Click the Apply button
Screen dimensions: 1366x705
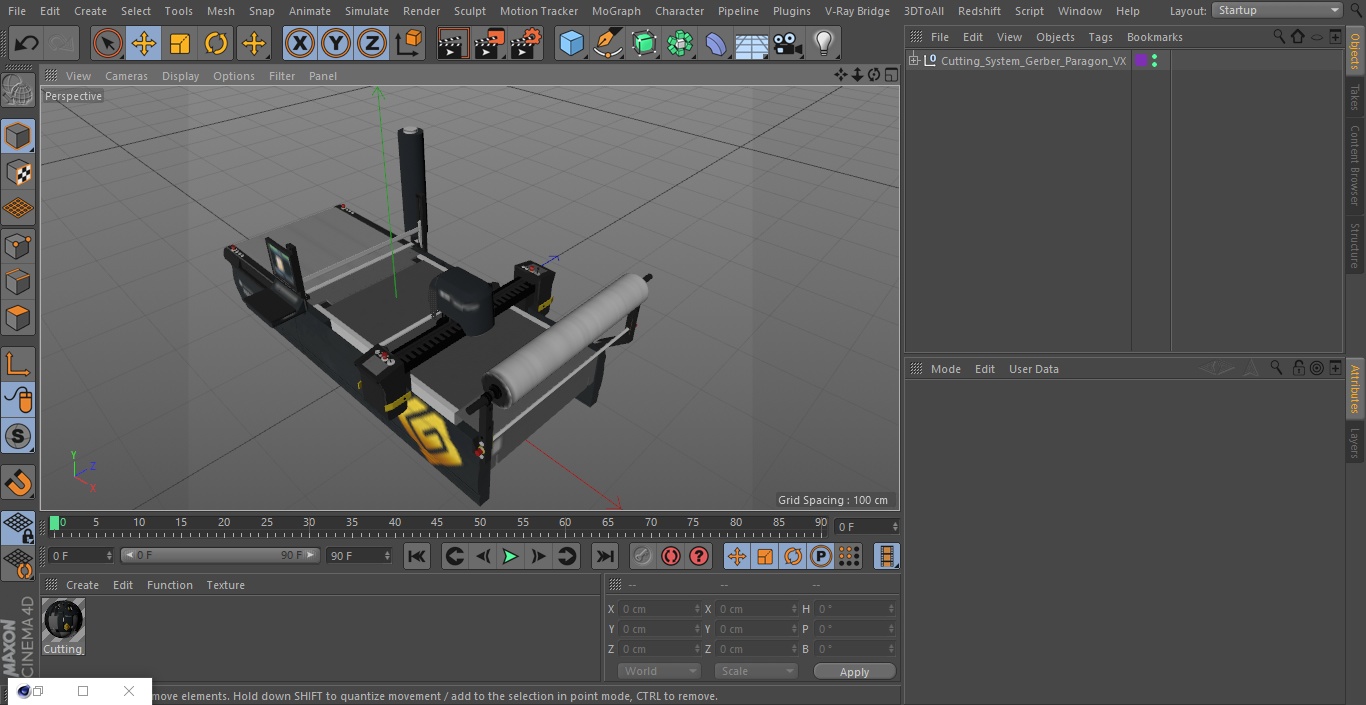[854, 672]
